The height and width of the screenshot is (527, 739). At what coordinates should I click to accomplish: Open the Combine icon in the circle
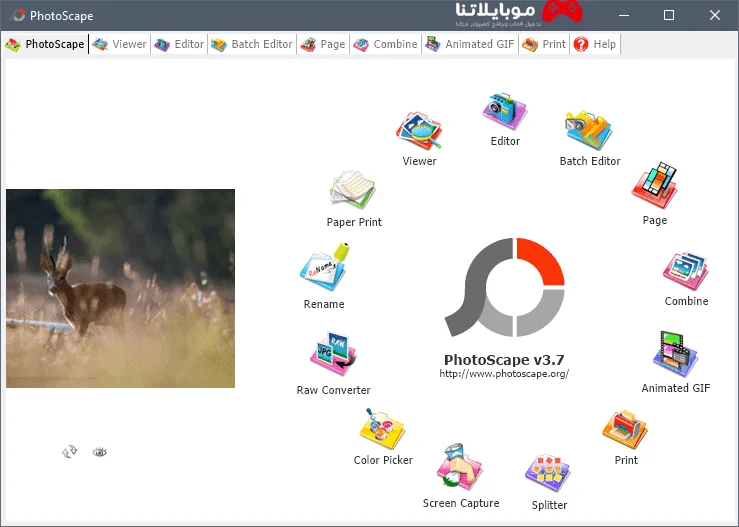[686, 271]
